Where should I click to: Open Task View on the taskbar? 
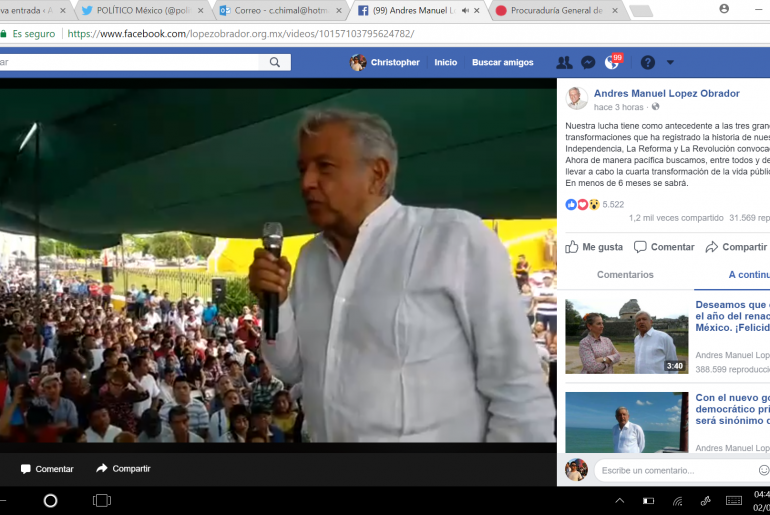coord(102,500)
